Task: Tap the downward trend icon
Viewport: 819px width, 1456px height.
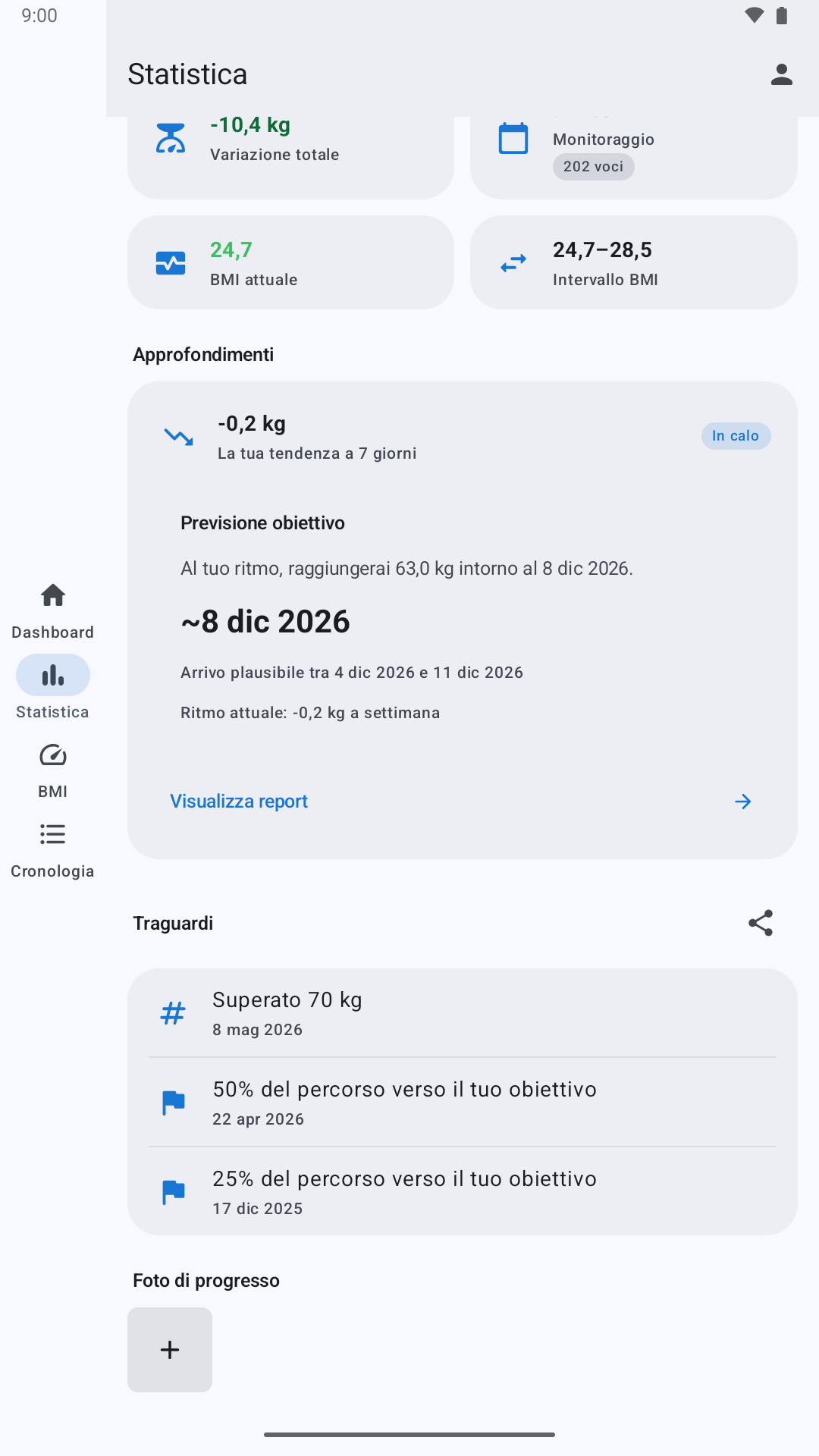Action: pyautogui.click(x=179, y=437)
